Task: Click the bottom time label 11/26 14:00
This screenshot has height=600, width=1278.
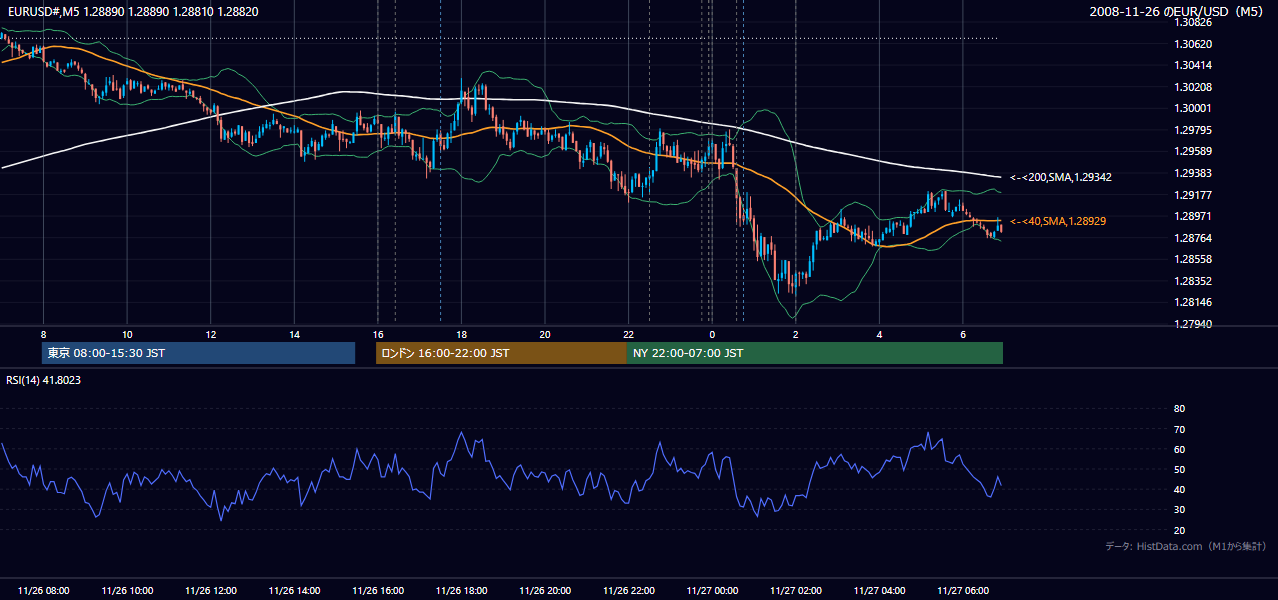Action: [x=294, y=591]
